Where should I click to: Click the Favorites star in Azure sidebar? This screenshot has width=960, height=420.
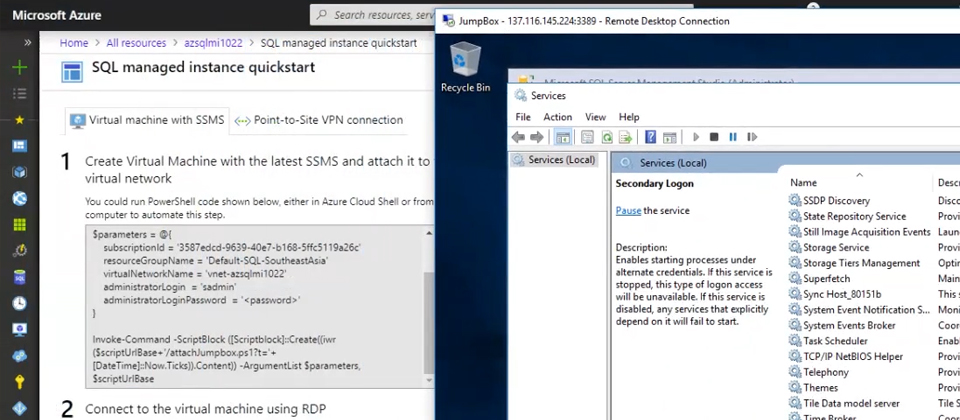[x=20, y=120]
